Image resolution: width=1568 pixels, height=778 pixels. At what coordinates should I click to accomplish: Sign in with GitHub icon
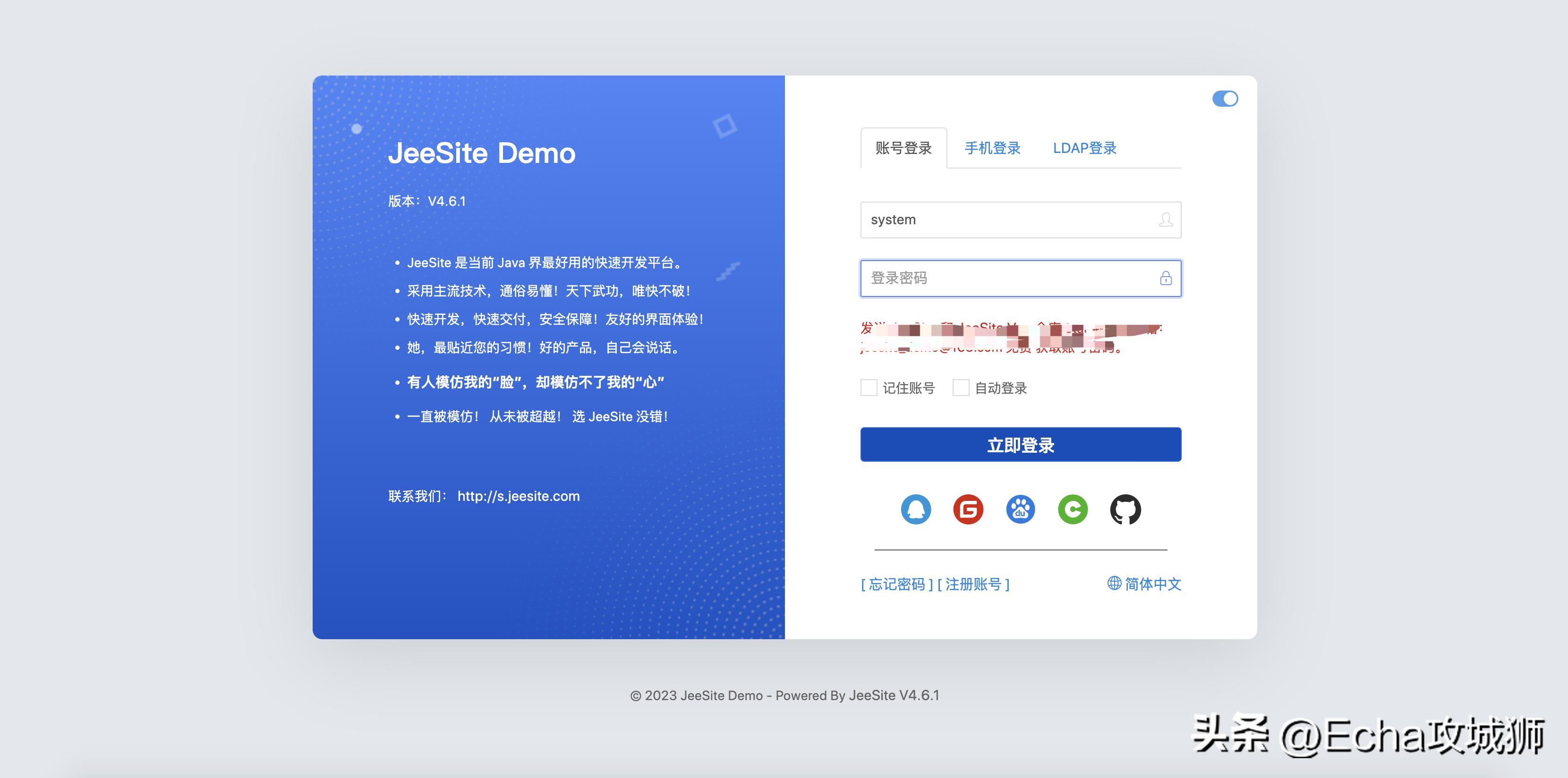tap(1125, 510)
